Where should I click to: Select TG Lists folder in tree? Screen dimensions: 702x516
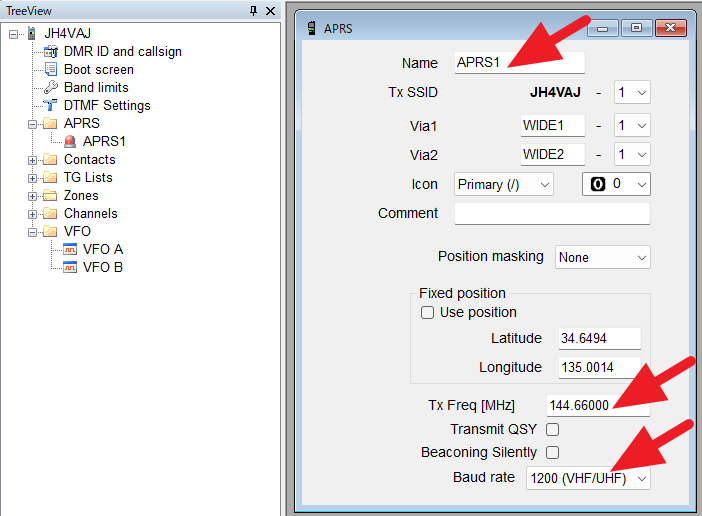click(x=88, y=177)
